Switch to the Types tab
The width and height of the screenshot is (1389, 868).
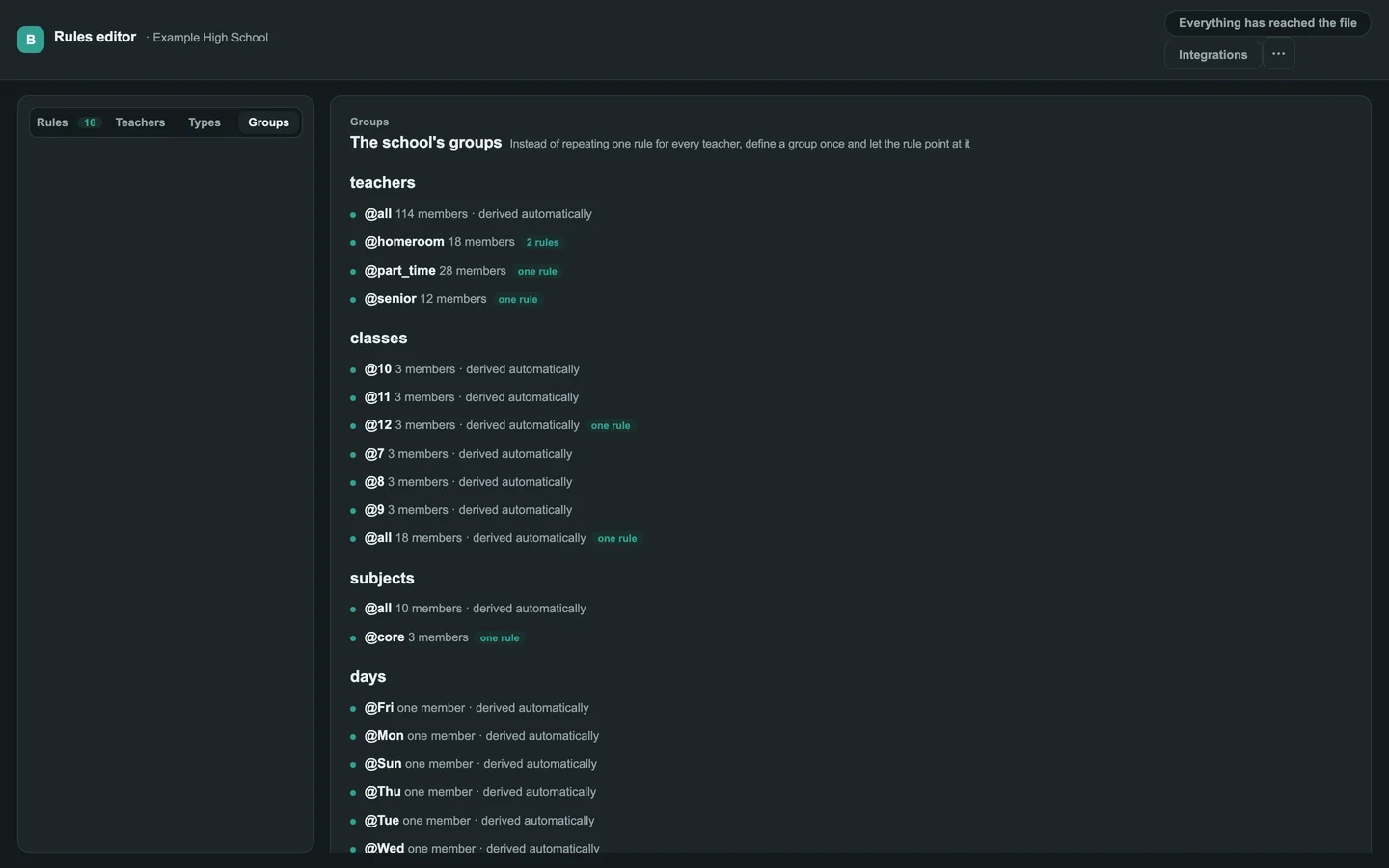[x=204, y=122]
